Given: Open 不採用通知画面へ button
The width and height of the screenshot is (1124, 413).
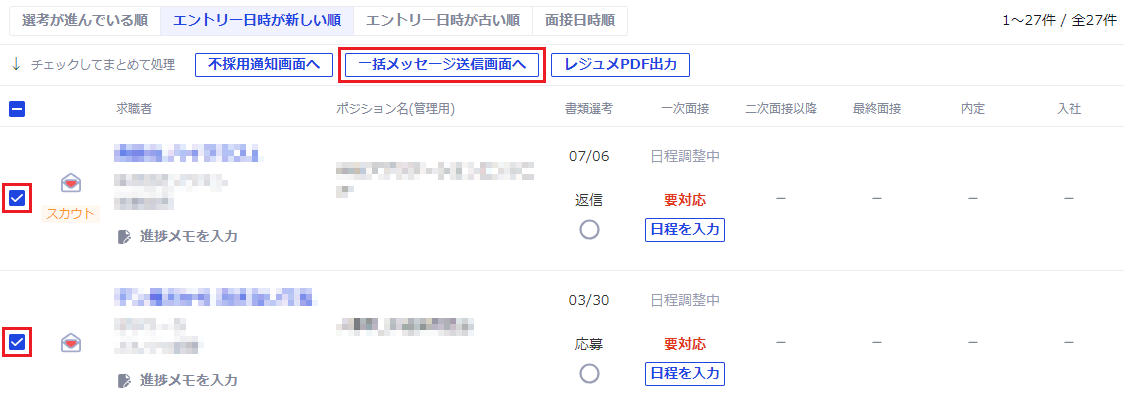Looking at the screenshot, I should (263, 65).
